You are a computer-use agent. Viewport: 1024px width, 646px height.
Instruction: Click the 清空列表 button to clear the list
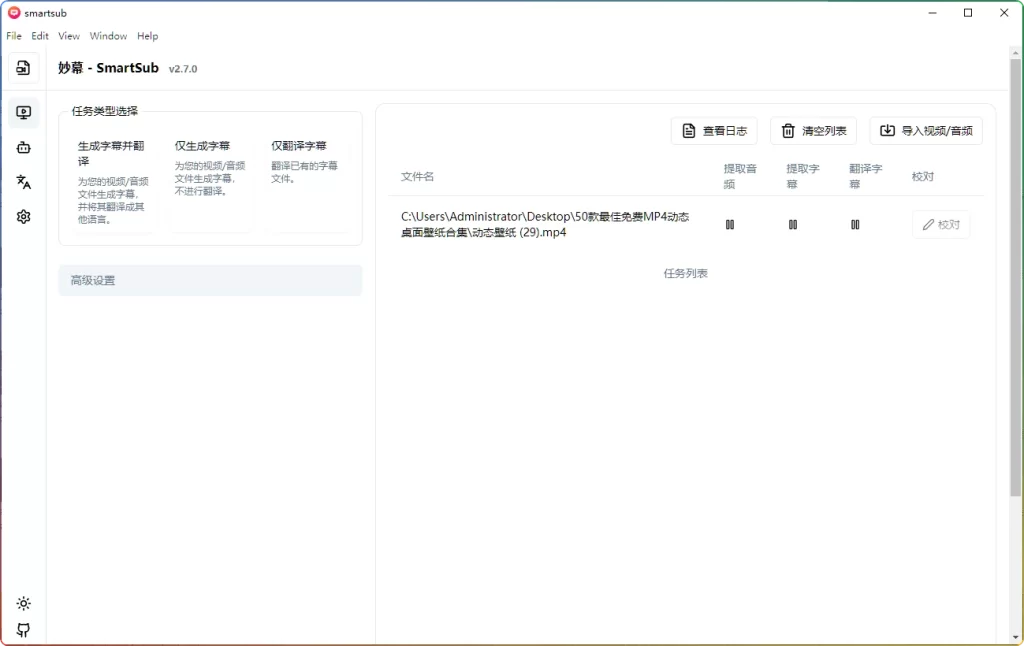point(813,130)
